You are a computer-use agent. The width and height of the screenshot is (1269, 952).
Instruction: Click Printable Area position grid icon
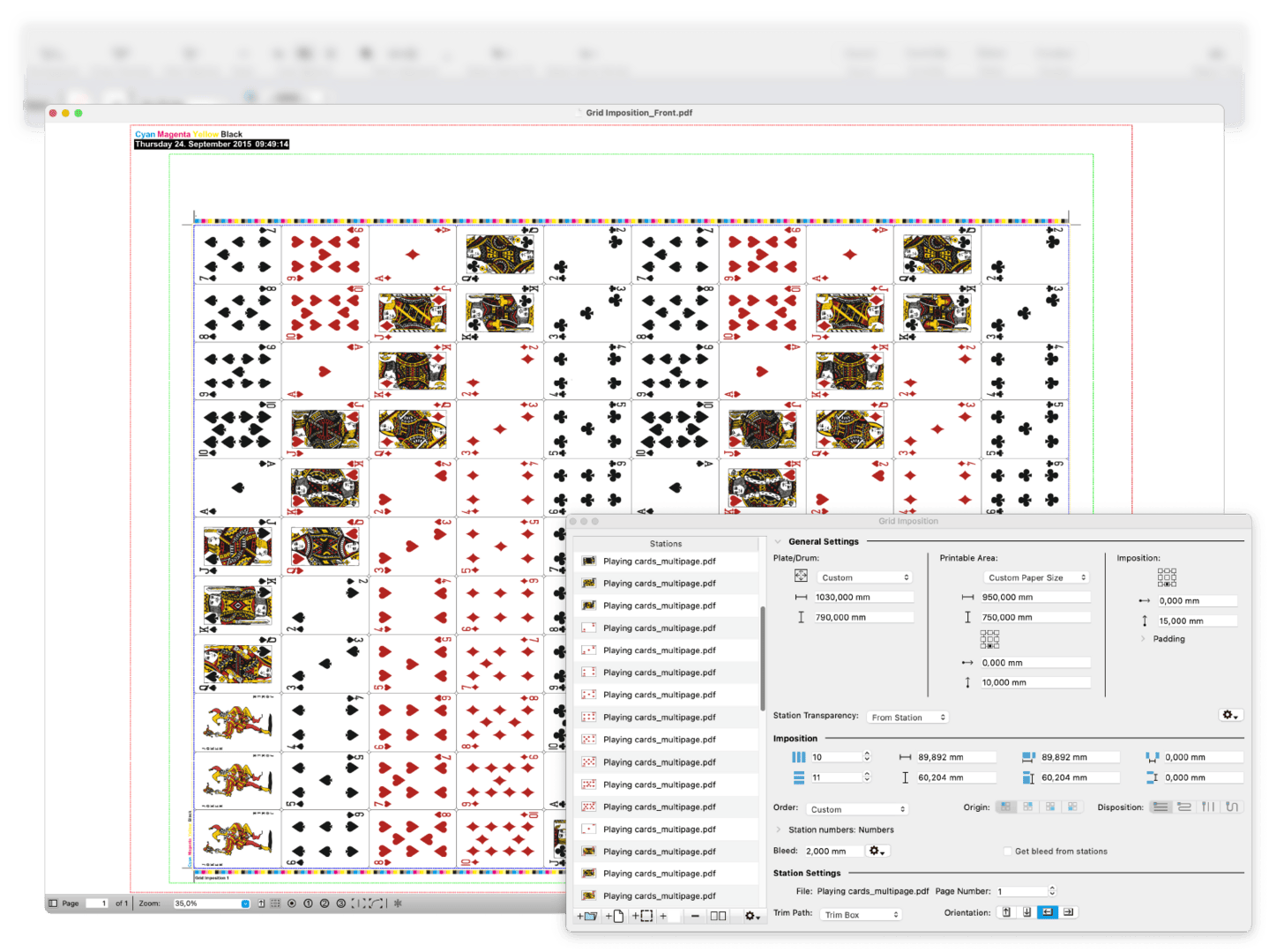tap(989, 639)
